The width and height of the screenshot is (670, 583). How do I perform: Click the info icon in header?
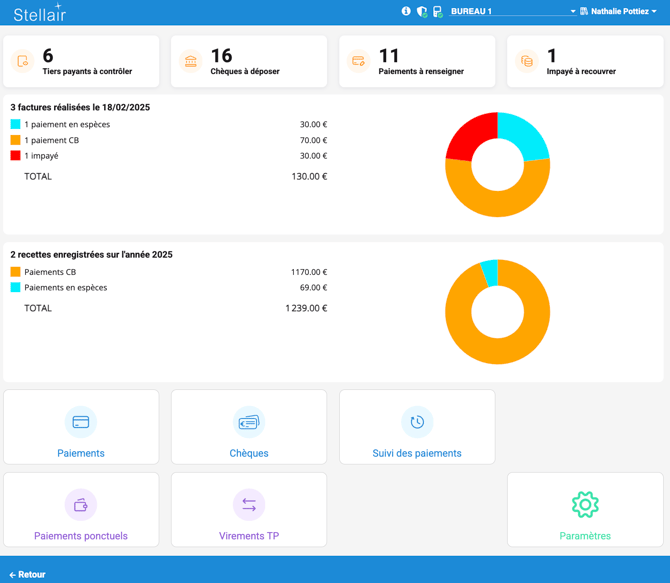[x=406, y=12]
